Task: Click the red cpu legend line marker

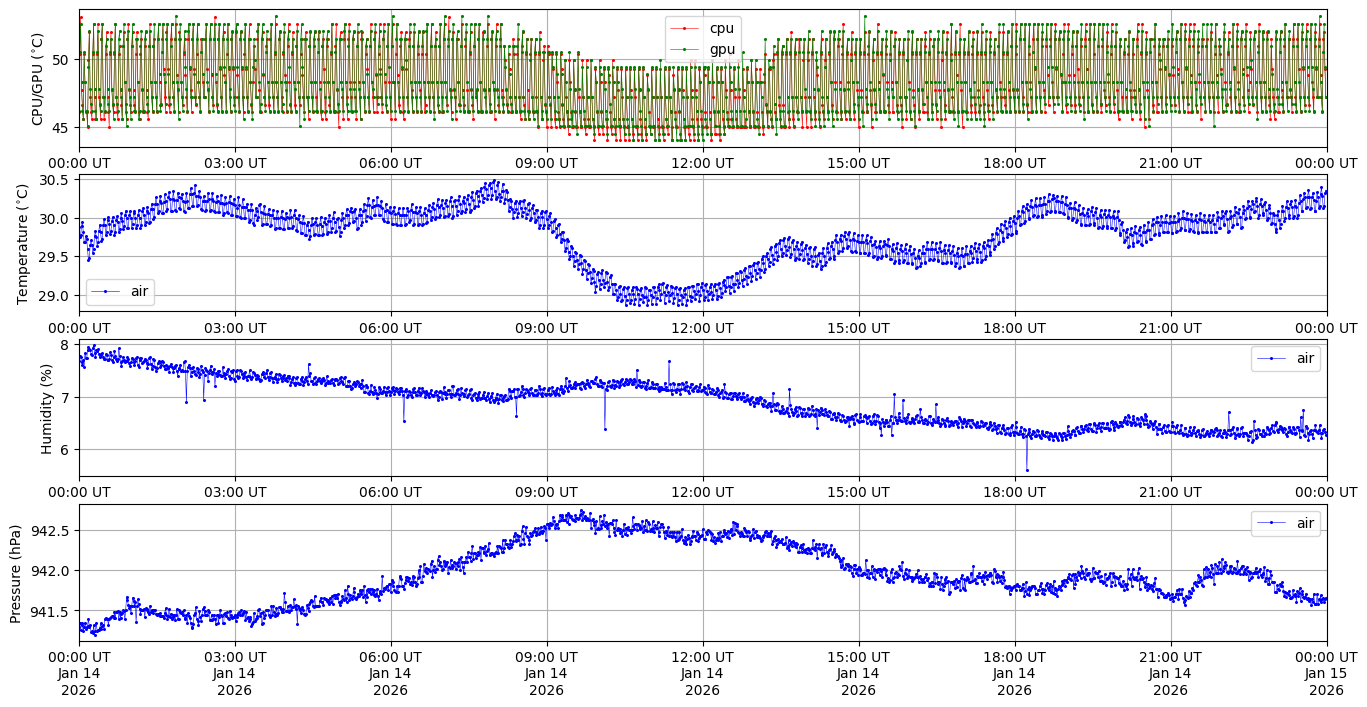Action: (x=684, y=28)
